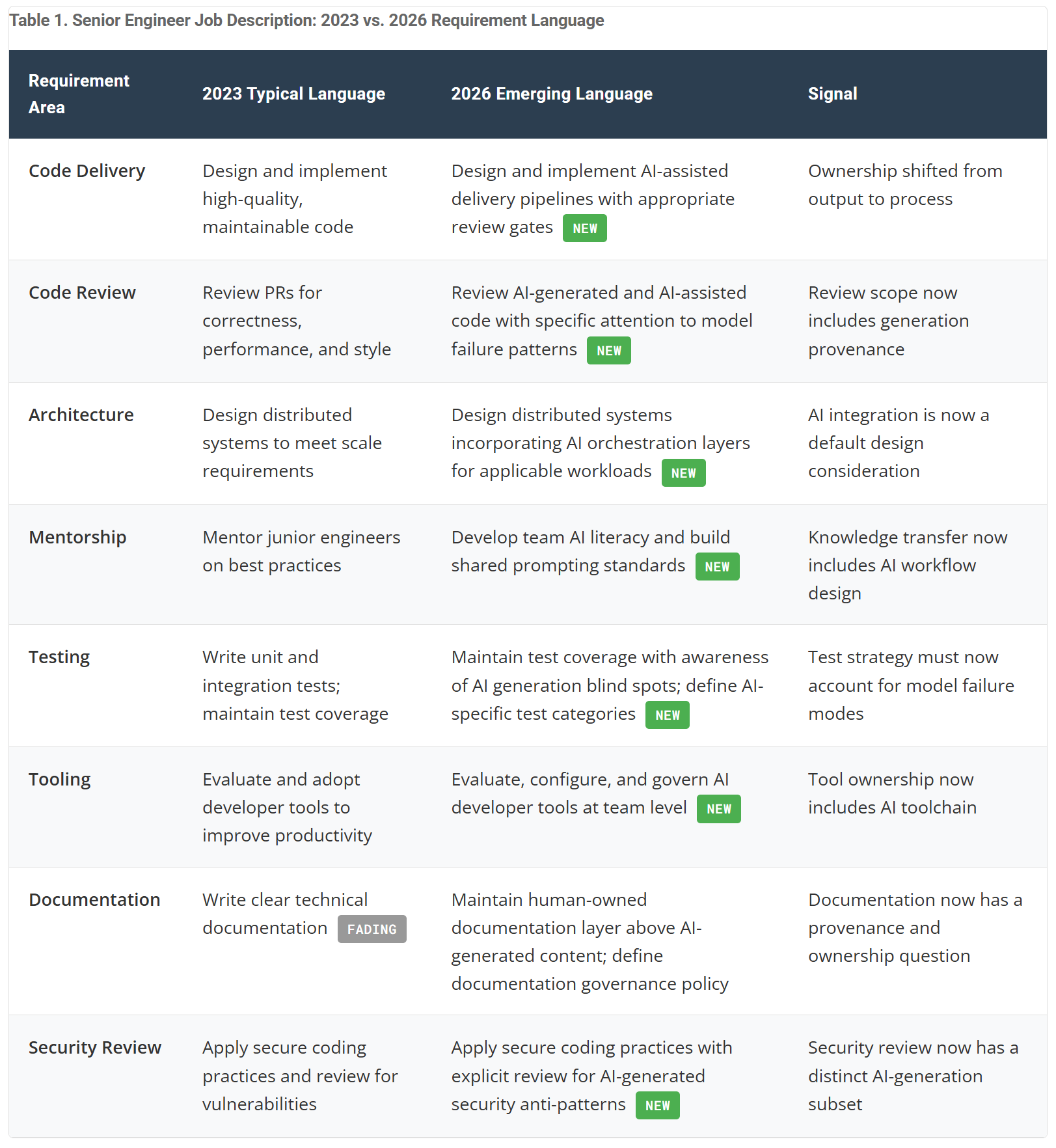Click the FADING badge in Documentation row
The height and width of the screenshot is (1148, 1056).
click(372, 929)
